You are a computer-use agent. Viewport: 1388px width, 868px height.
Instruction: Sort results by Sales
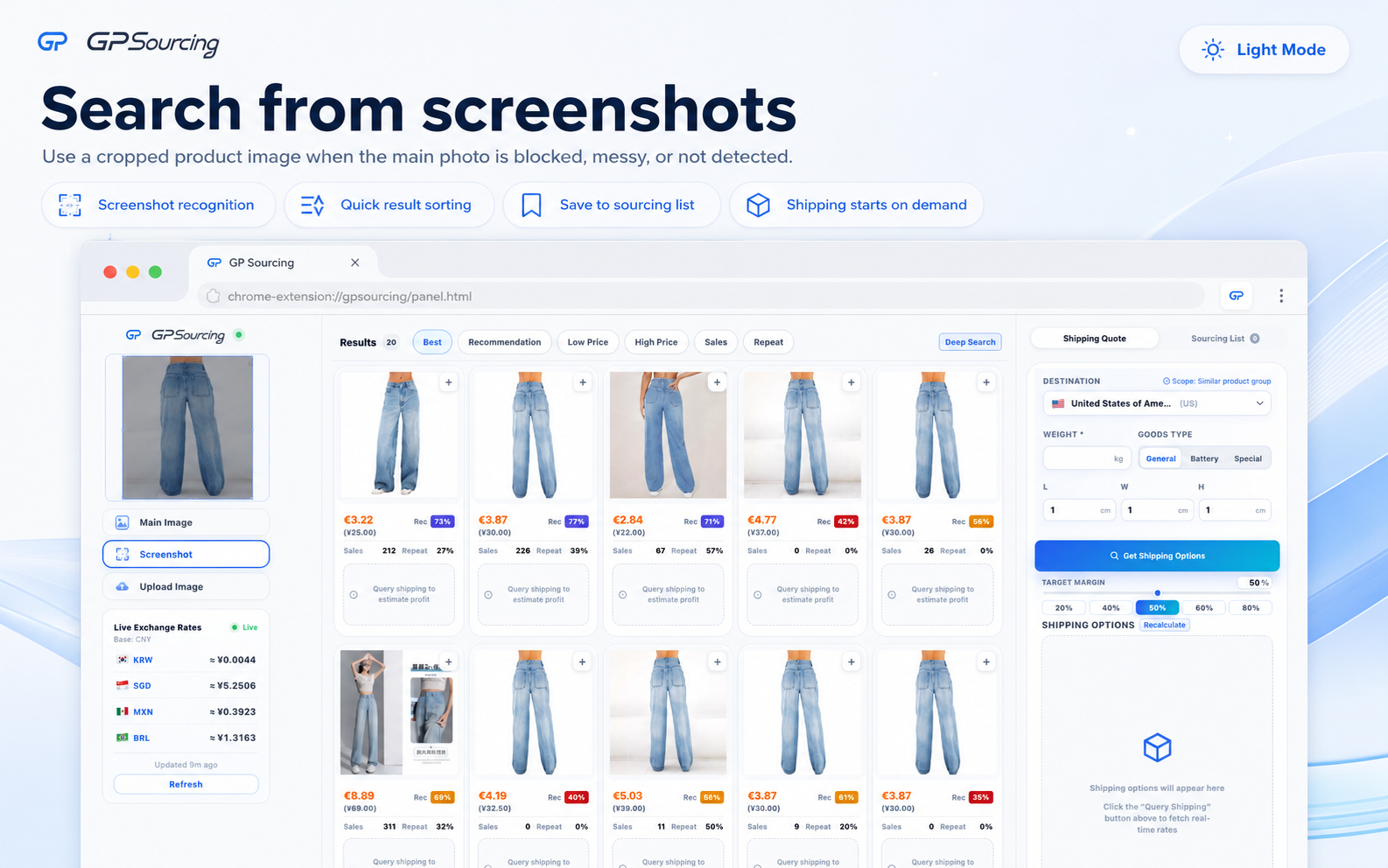[716, 342]
